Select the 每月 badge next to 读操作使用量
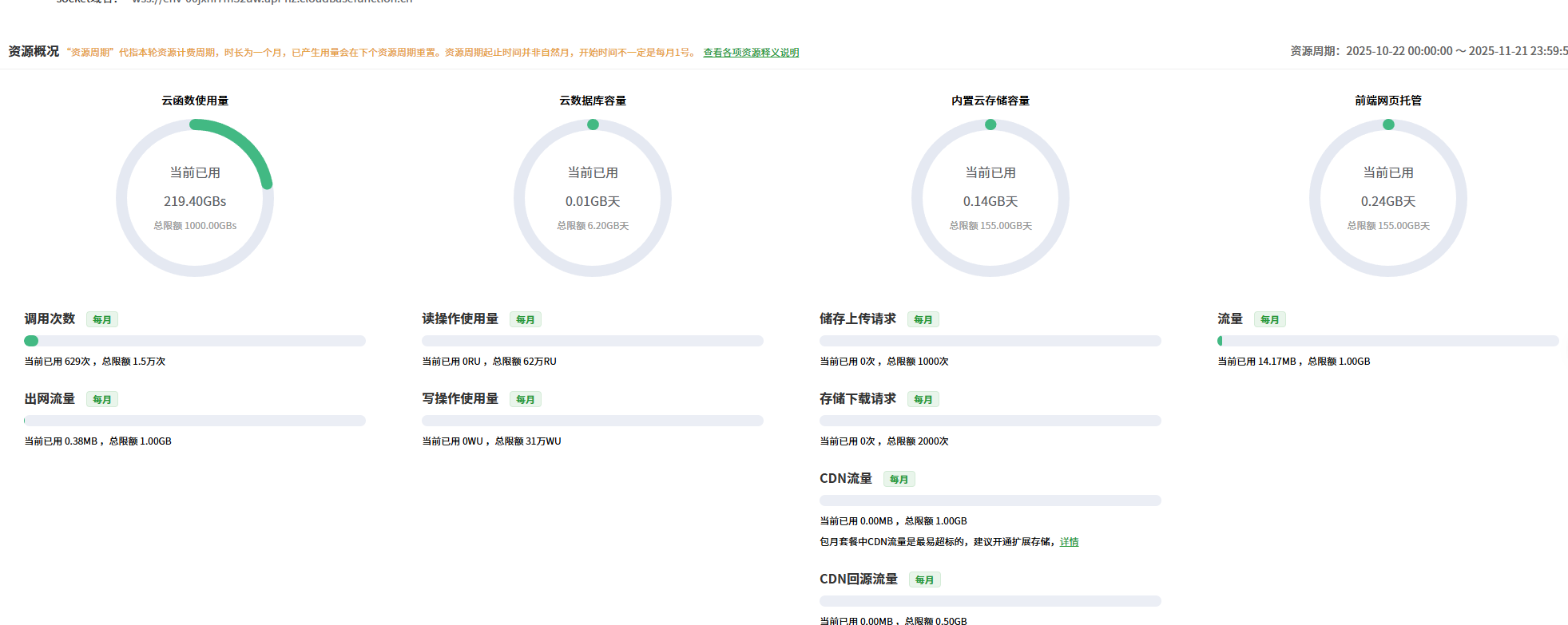 click(x=526, y=320)
